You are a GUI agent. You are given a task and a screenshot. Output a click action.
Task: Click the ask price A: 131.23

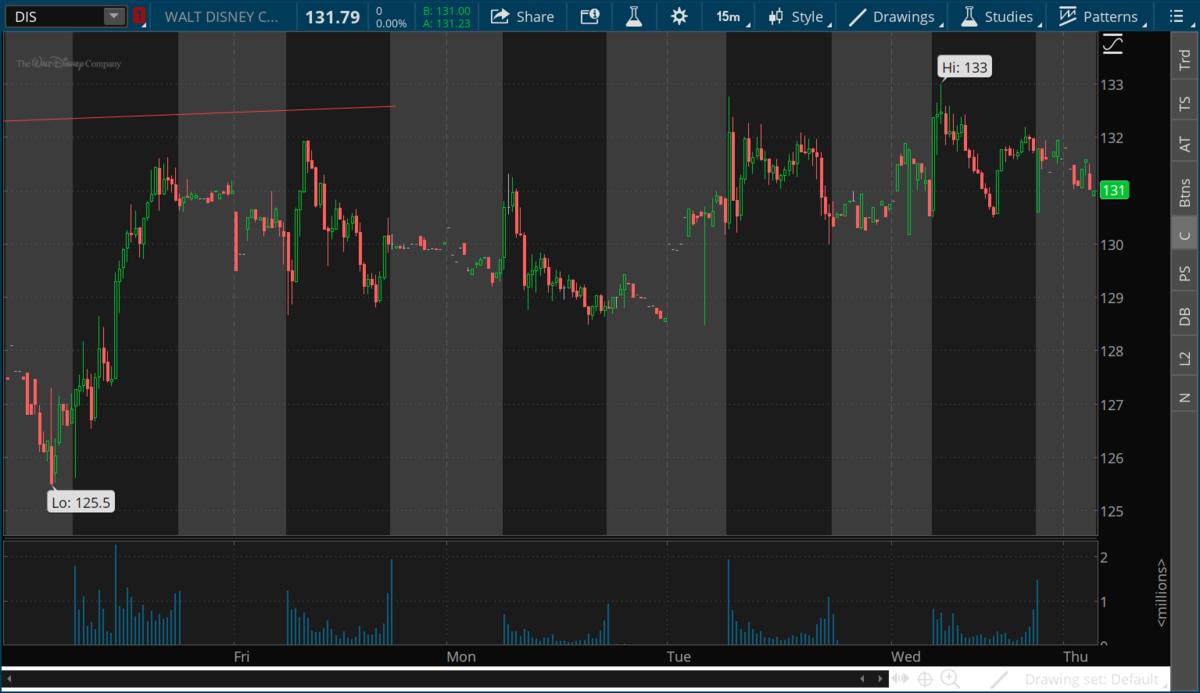[447, 23]
